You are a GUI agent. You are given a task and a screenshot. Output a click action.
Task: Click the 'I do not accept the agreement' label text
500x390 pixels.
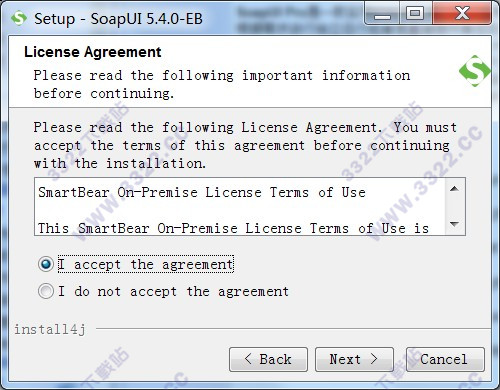coord(173,292)
